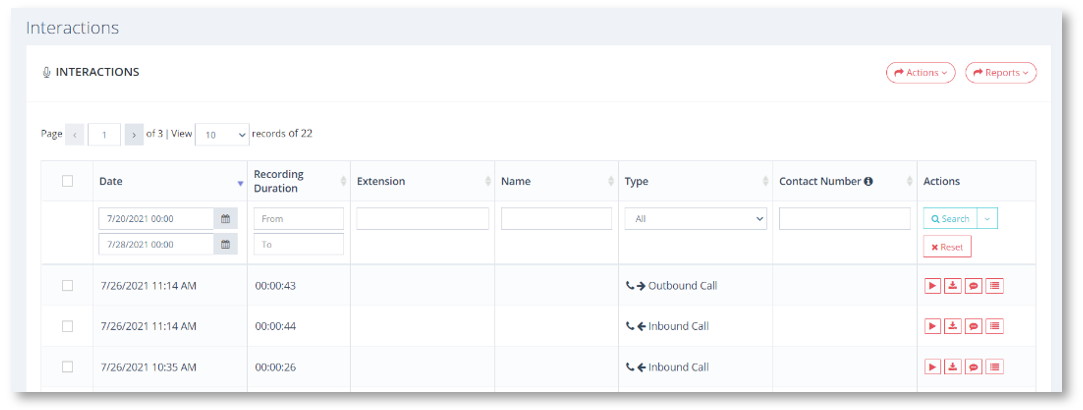Open details list for the 10:35 AM call
Screen dimensions: 1083x410
tap(994, 367)
